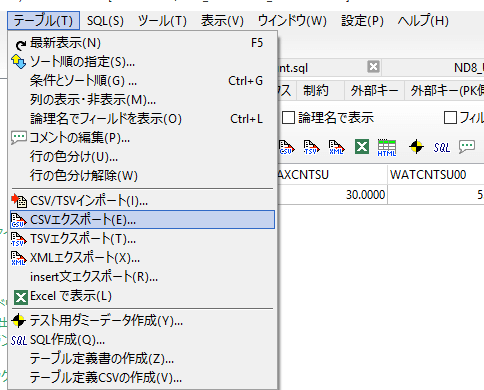Choose テーブル定義書の作成(Z)... entry
The image size is (484, 390).
tap(143, 359)
